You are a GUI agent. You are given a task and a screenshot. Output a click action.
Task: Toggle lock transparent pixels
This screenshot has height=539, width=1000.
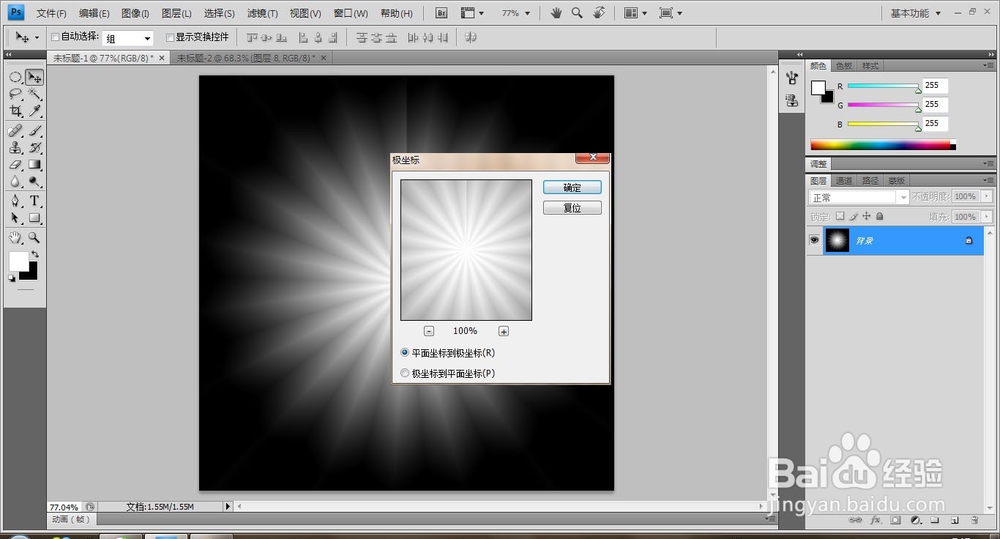840,216
